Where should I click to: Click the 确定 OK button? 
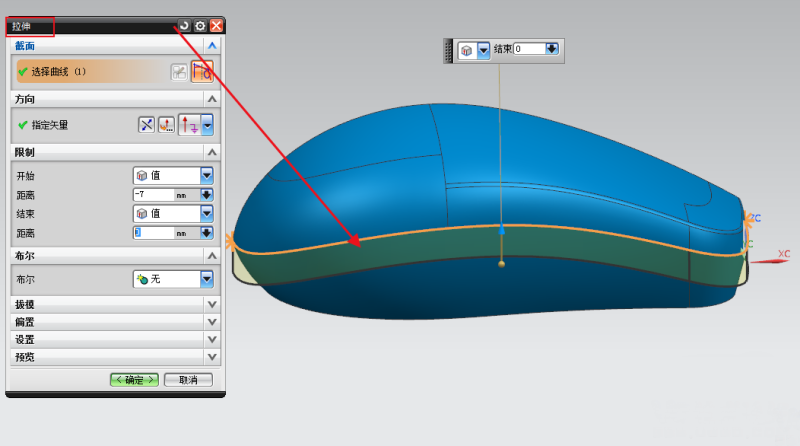coord(135,380)
